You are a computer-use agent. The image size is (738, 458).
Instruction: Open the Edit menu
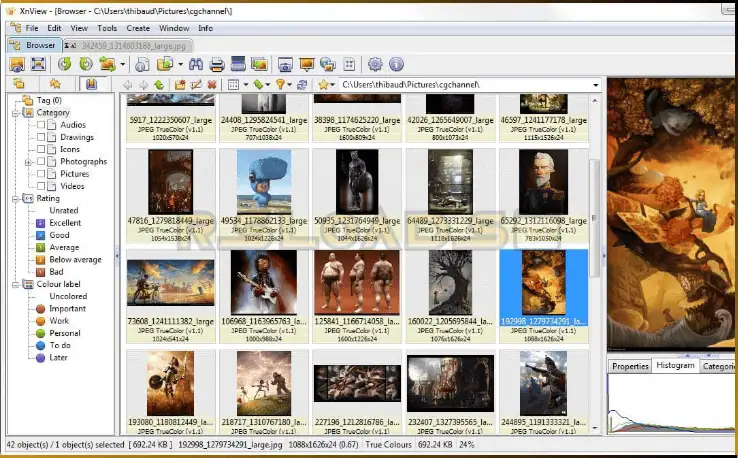[x=54, y=28]
